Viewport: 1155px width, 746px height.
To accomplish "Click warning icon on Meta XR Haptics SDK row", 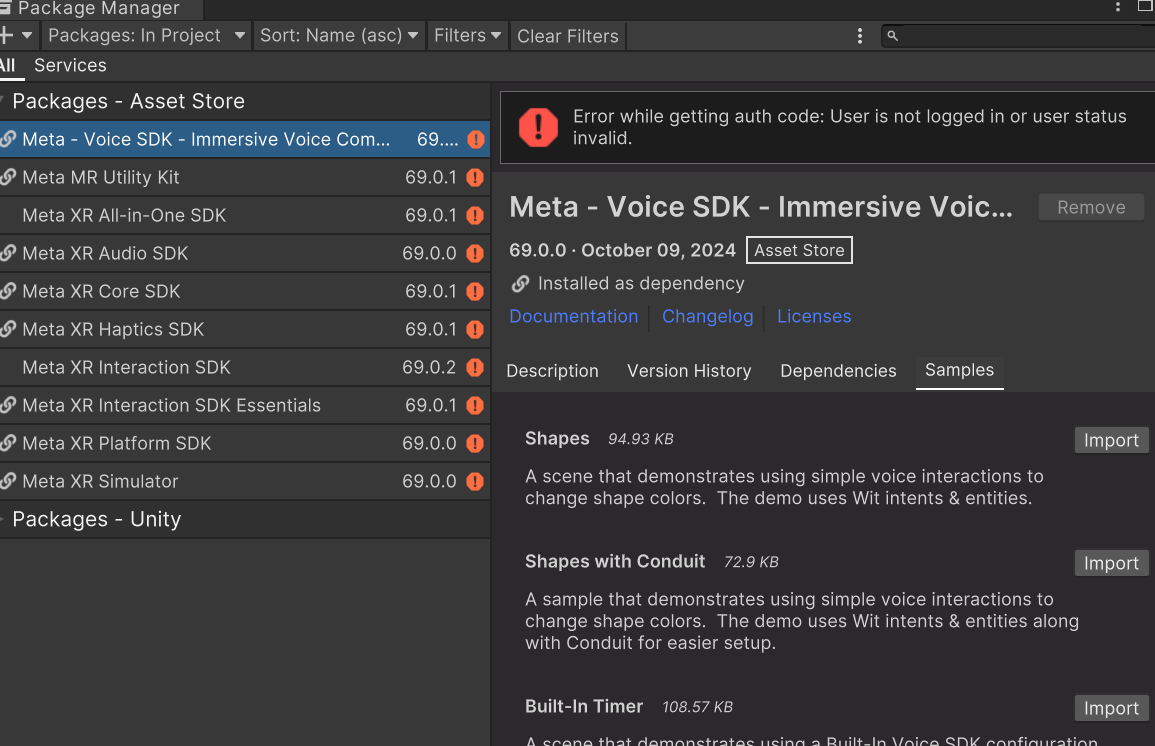I will coord(475,330).
